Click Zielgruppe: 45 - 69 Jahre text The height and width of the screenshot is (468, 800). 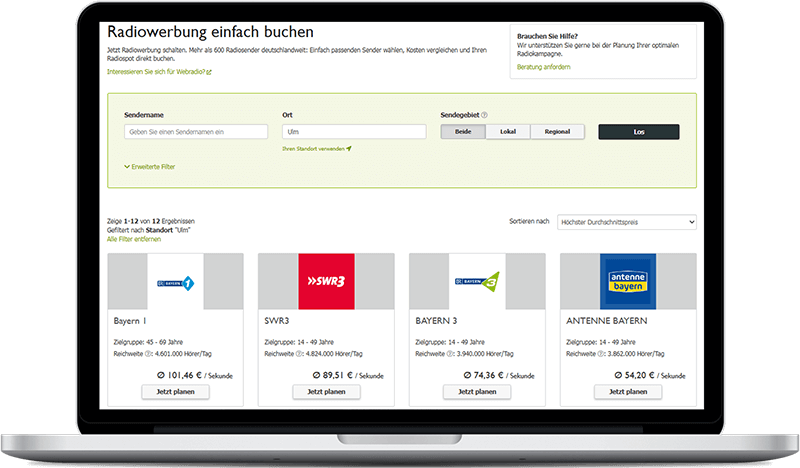[148, 342]
